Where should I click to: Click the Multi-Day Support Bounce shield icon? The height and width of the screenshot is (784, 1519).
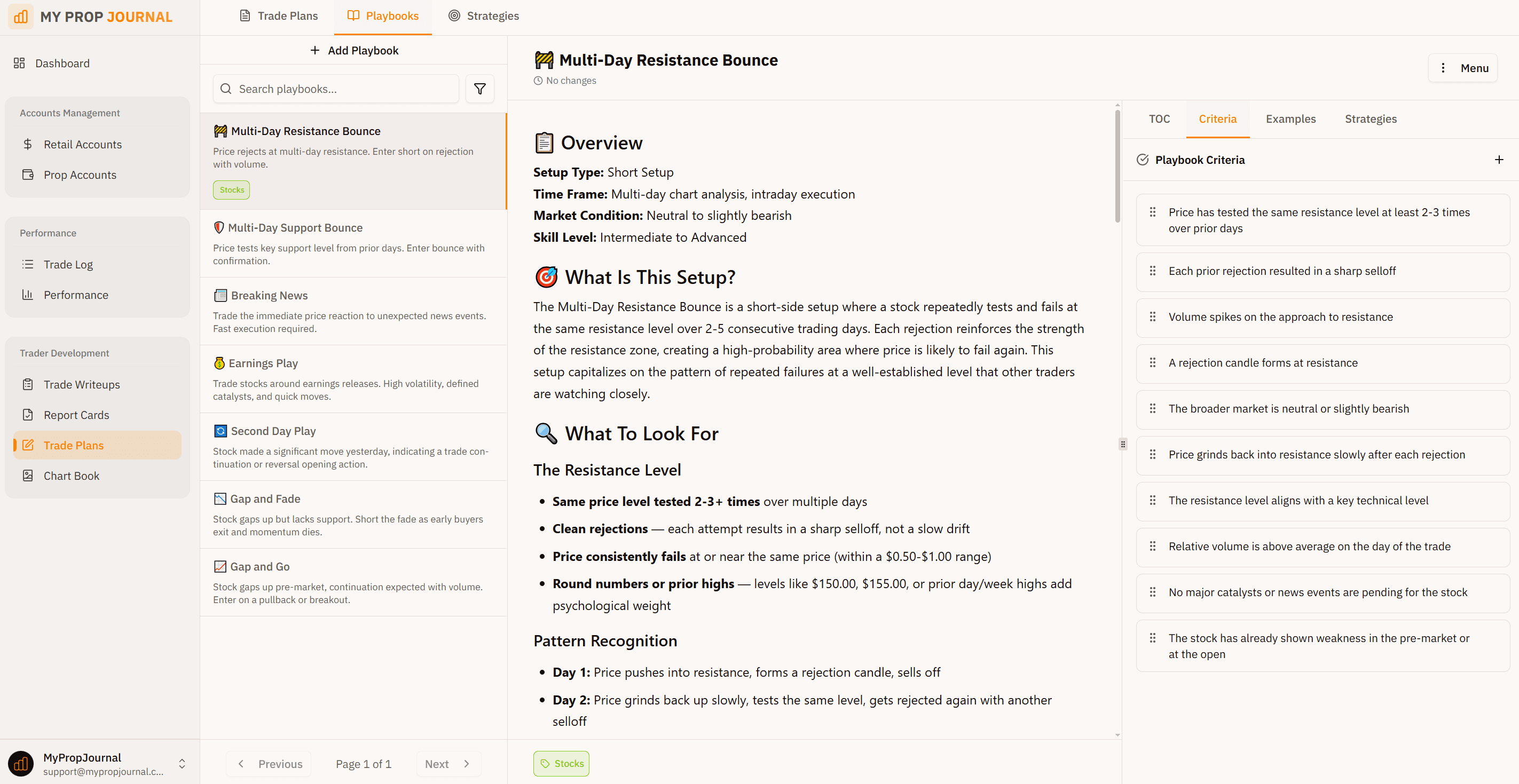coord(219,227)
